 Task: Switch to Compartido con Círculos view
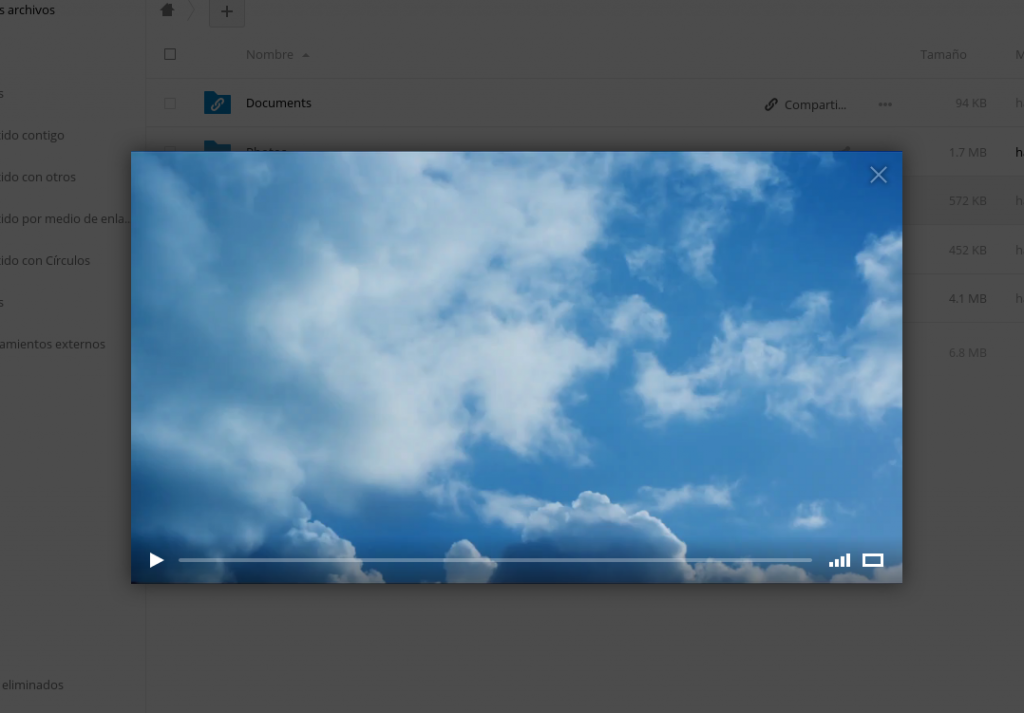(x=45, y=260)
